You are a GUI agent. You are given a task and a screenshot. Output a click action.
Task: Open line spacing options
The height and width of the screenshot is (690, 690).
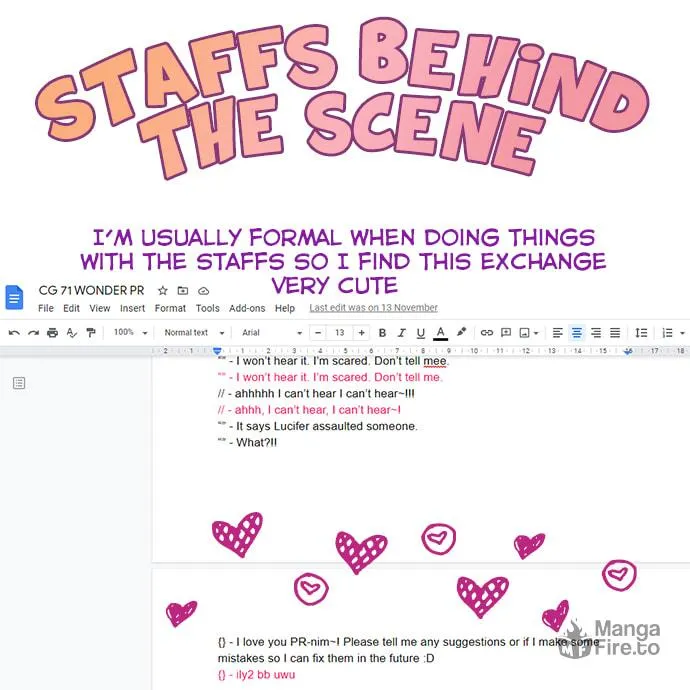point(641,333)
